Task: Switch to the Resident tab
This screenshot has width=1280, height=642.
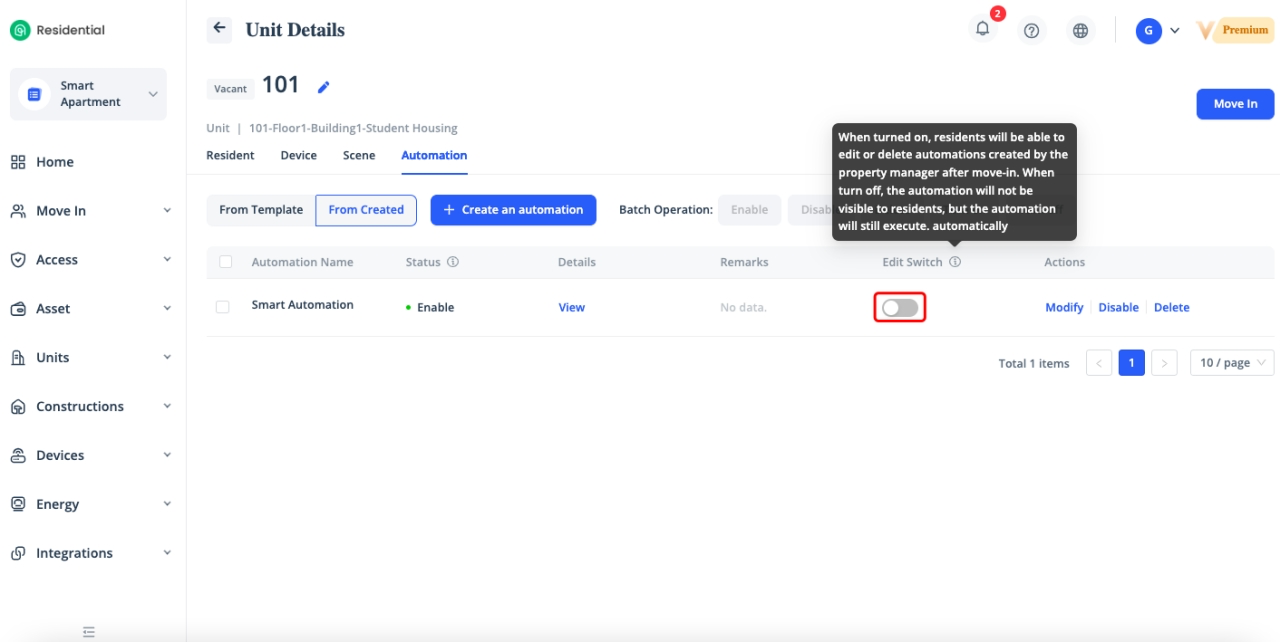Action: pyautogui.click(x=230, y=155)
